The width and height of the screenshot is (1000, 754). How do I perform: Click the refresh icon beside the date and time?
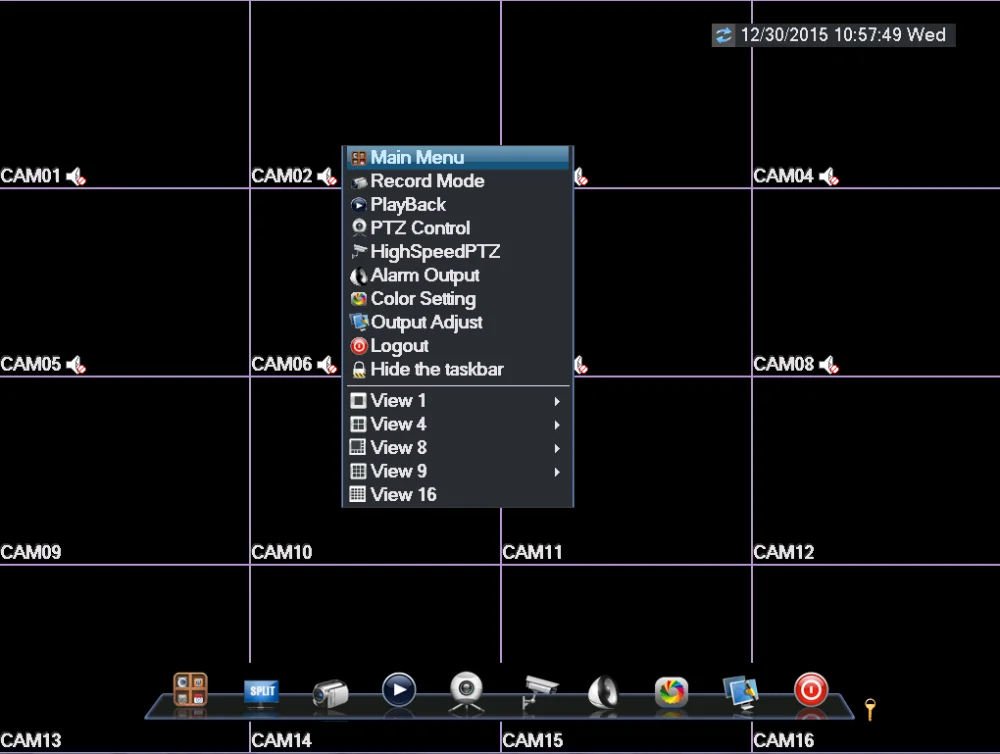coord(724,35)
